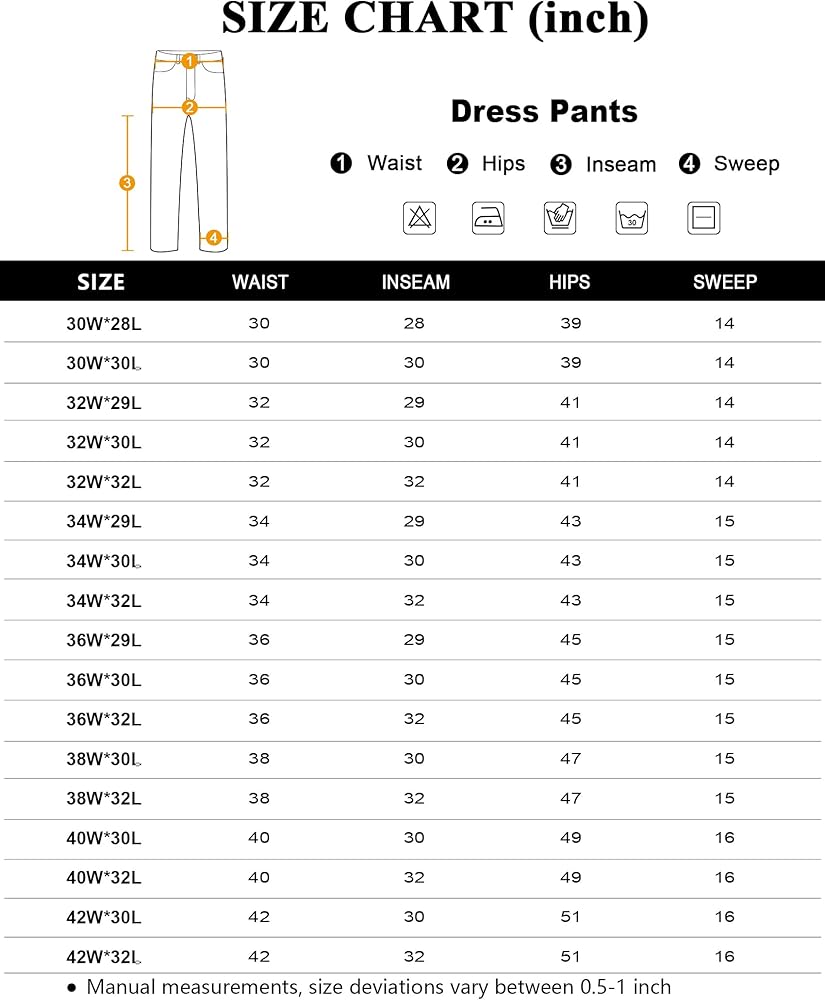The image size is (825, 1000).
Task: Click the black number 1 Waist legend bullet
Action: (342, 164)
